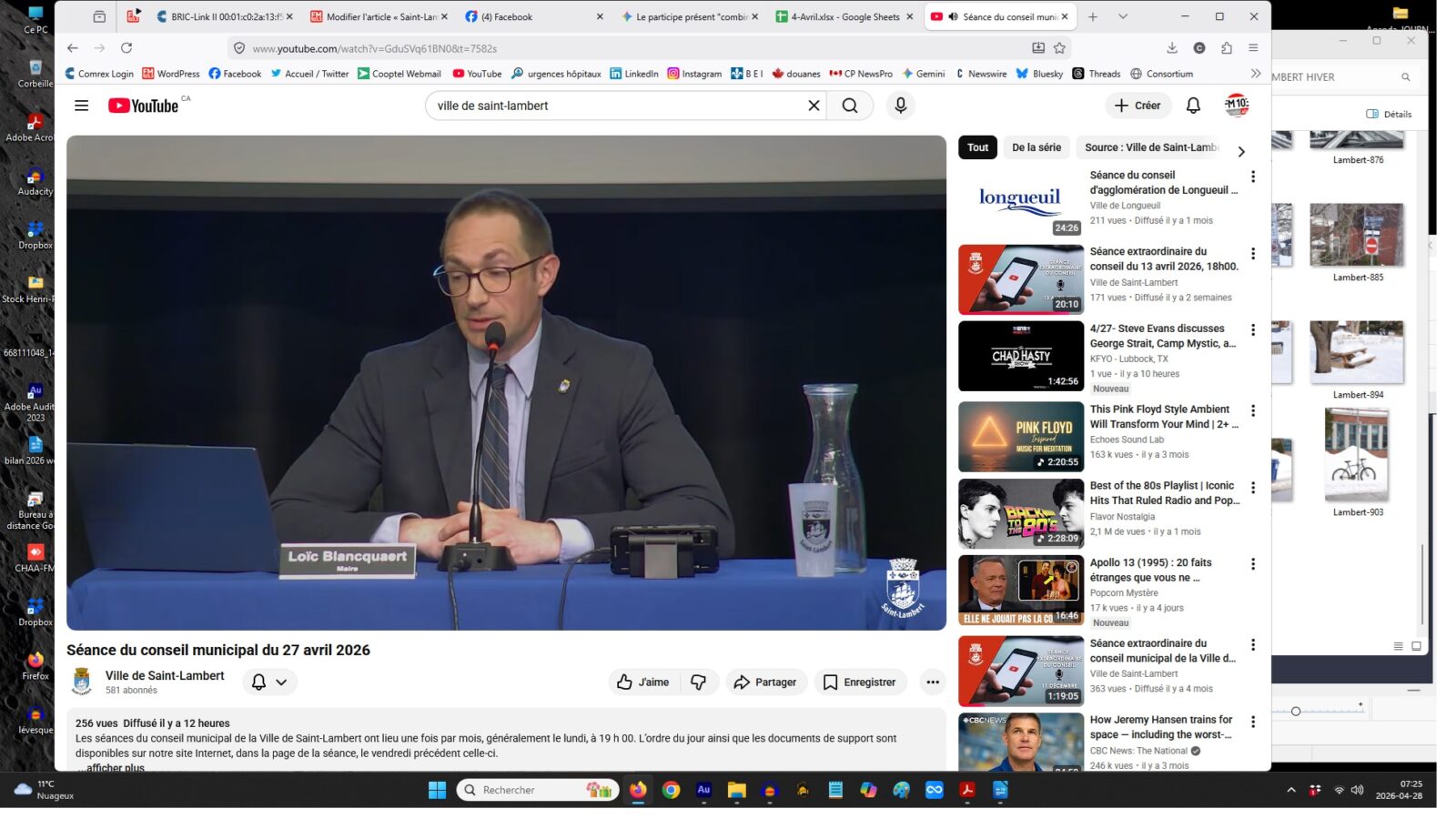Select the 'De la série' filter chip

[1036, 147]
